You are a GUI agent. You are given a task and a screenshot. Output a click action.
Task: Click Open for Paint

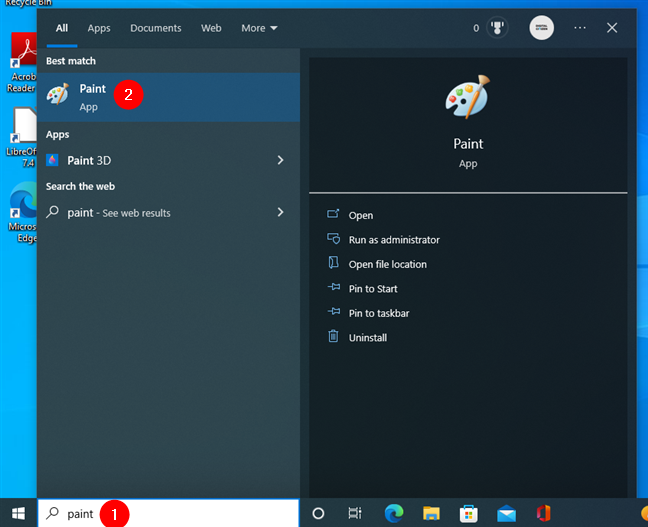point(360,215)
